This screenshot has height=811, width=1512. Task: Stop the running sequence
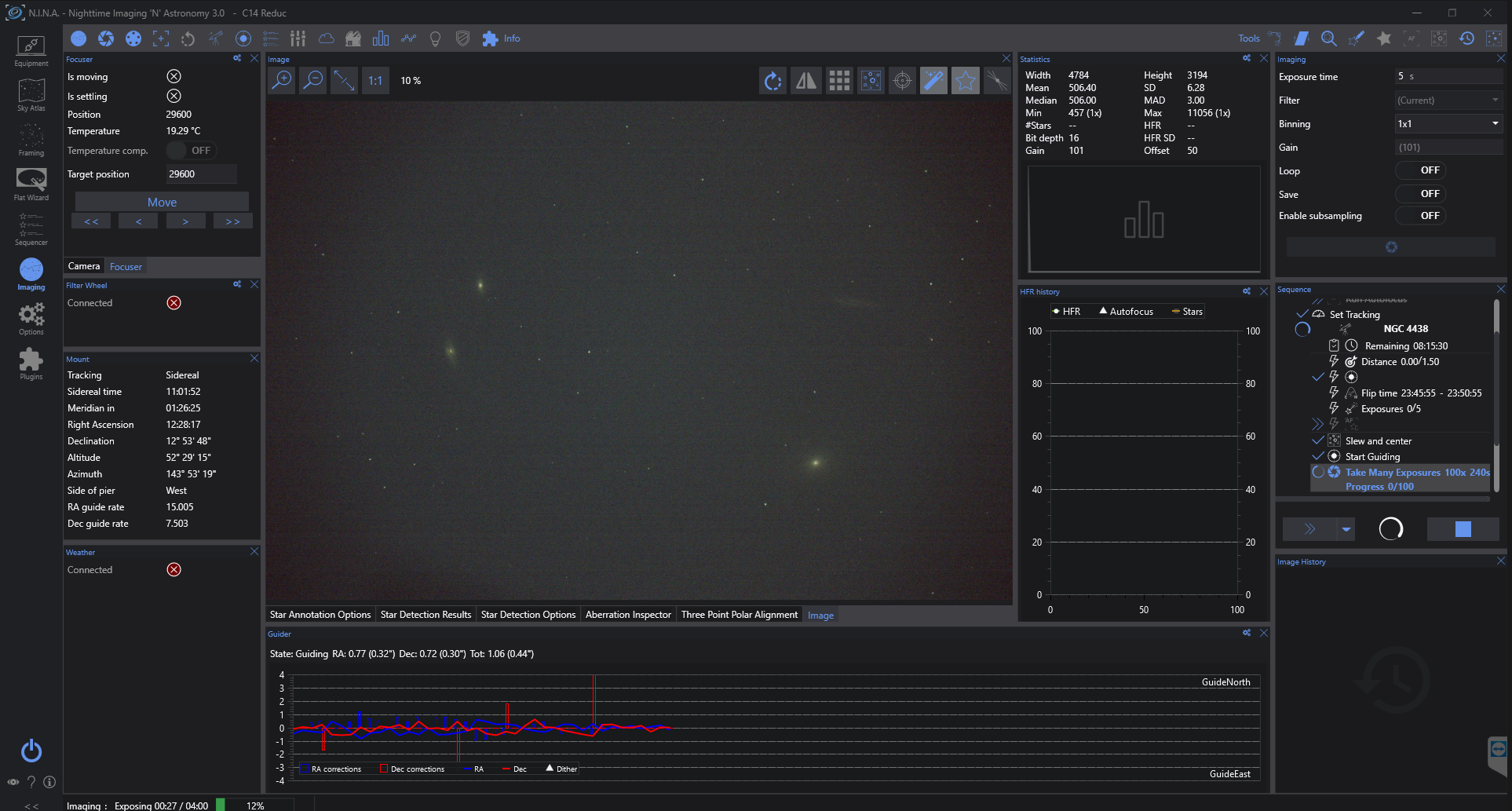pyautogui.click(x=1463, y=529)
